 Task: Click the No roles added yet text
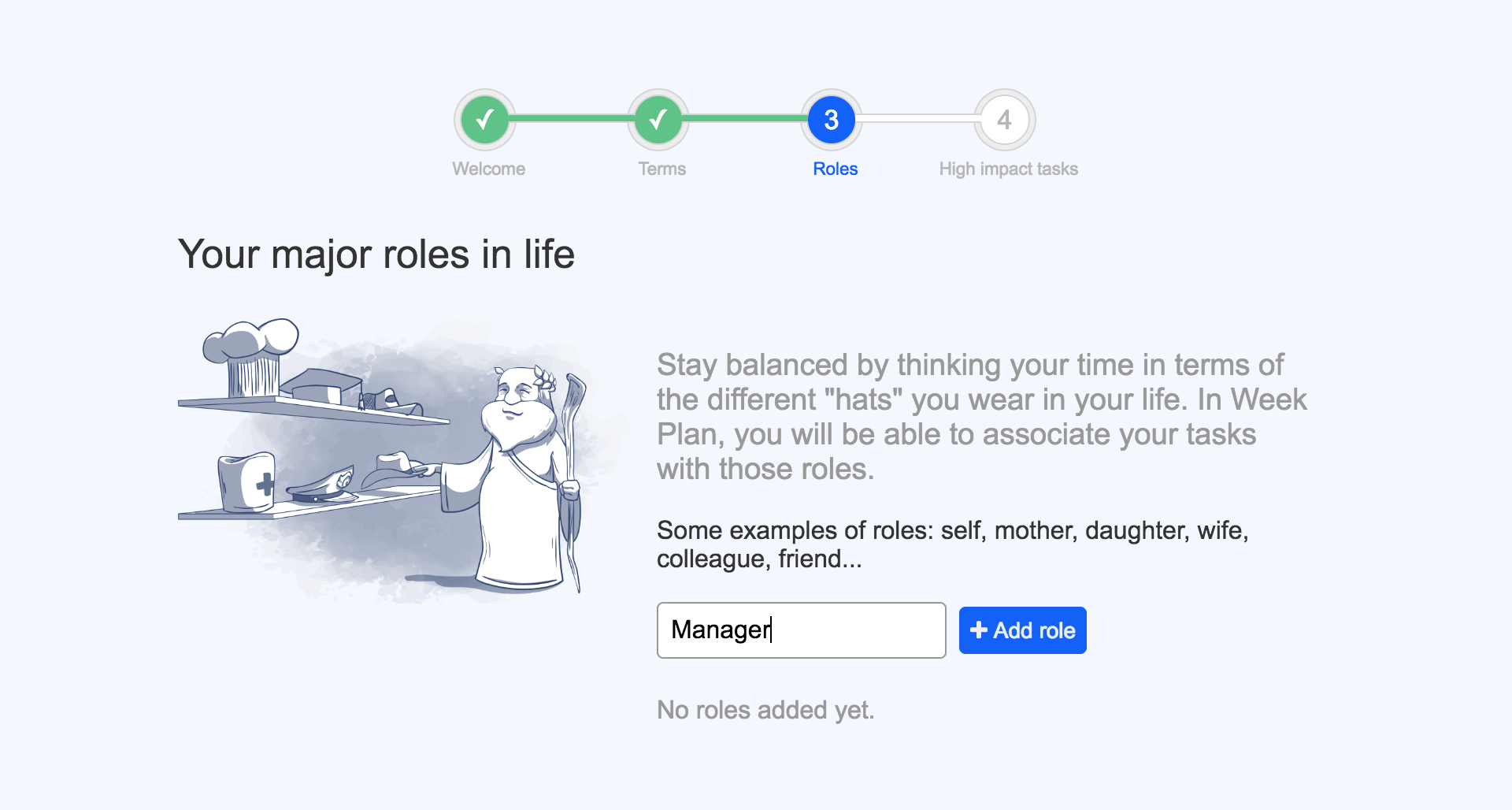[765, 709]
